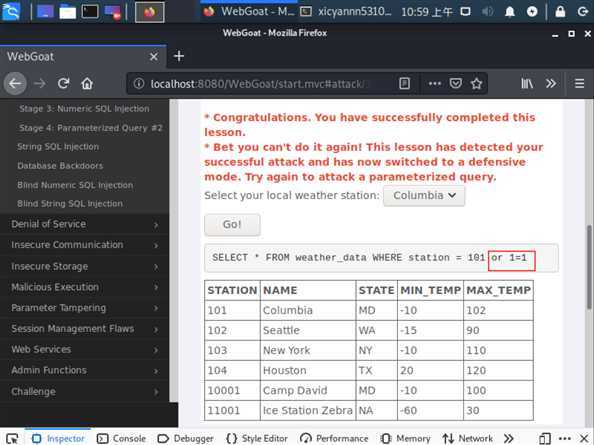The width and height of the screenshot is (594, 445).
Task: Switch to the xicyannn5310 taskbar window
Action: point(346,12)
